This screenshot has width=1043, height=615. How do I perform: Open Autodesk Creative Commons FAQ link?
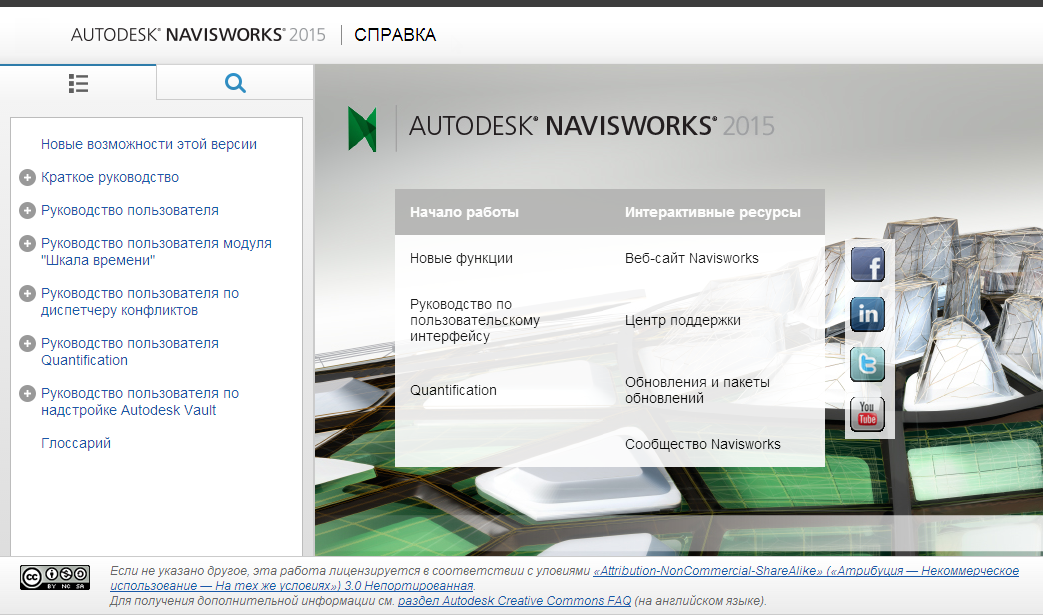(x=514, y=600)
